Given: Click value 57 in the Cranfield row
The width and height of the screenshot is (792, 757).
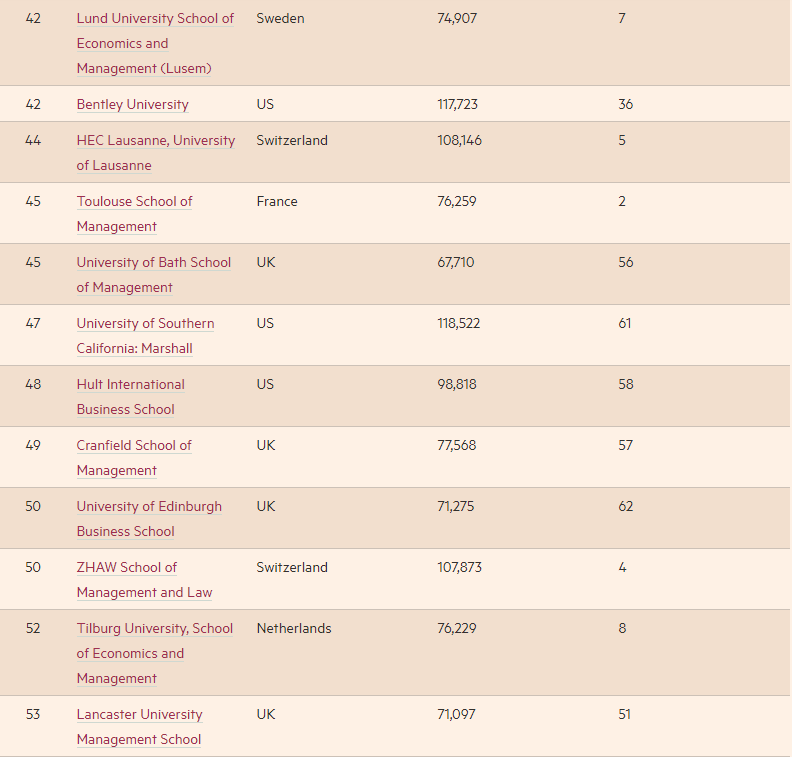Looking at the screenshot, I should (626, 446).
